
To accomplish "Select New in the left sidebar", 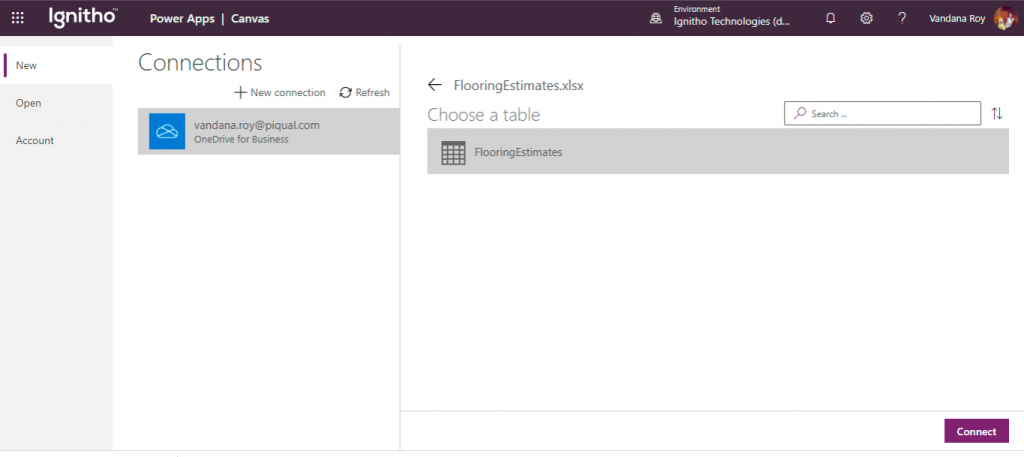I will coord(56,65).
